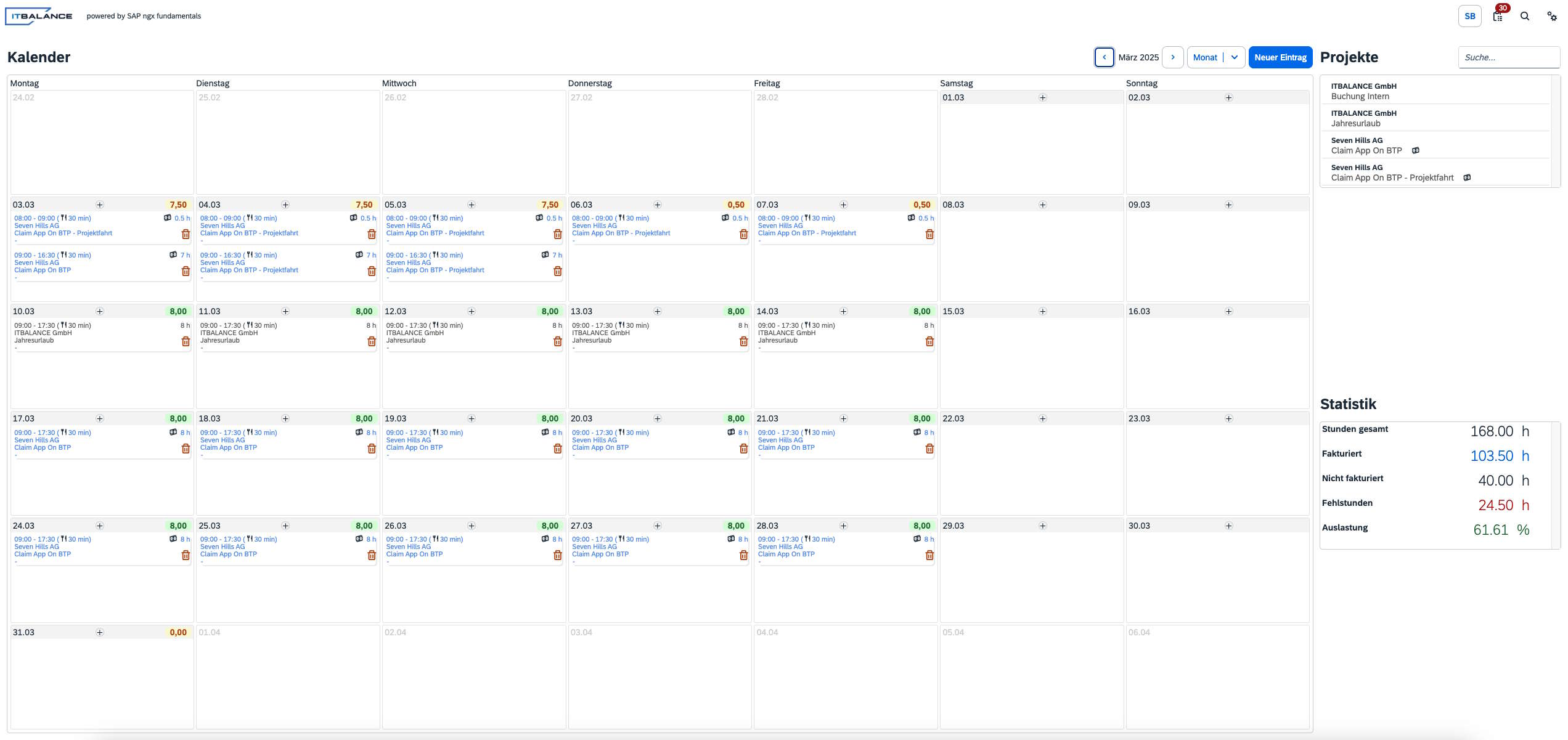Click the 0,50 hours badge on 06.03
Screen dimensions: 1568x740
tap(736, 205)
